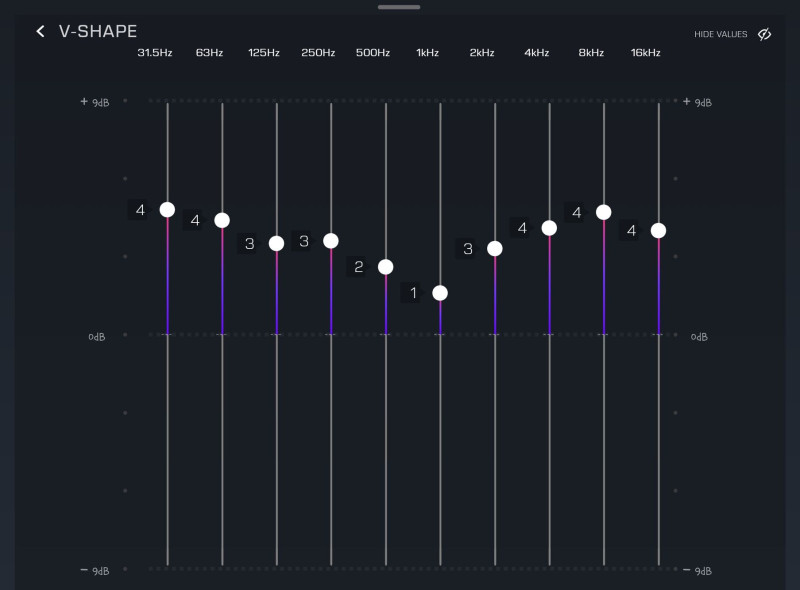Click the 16kHz slider handle

click(658, 230)
